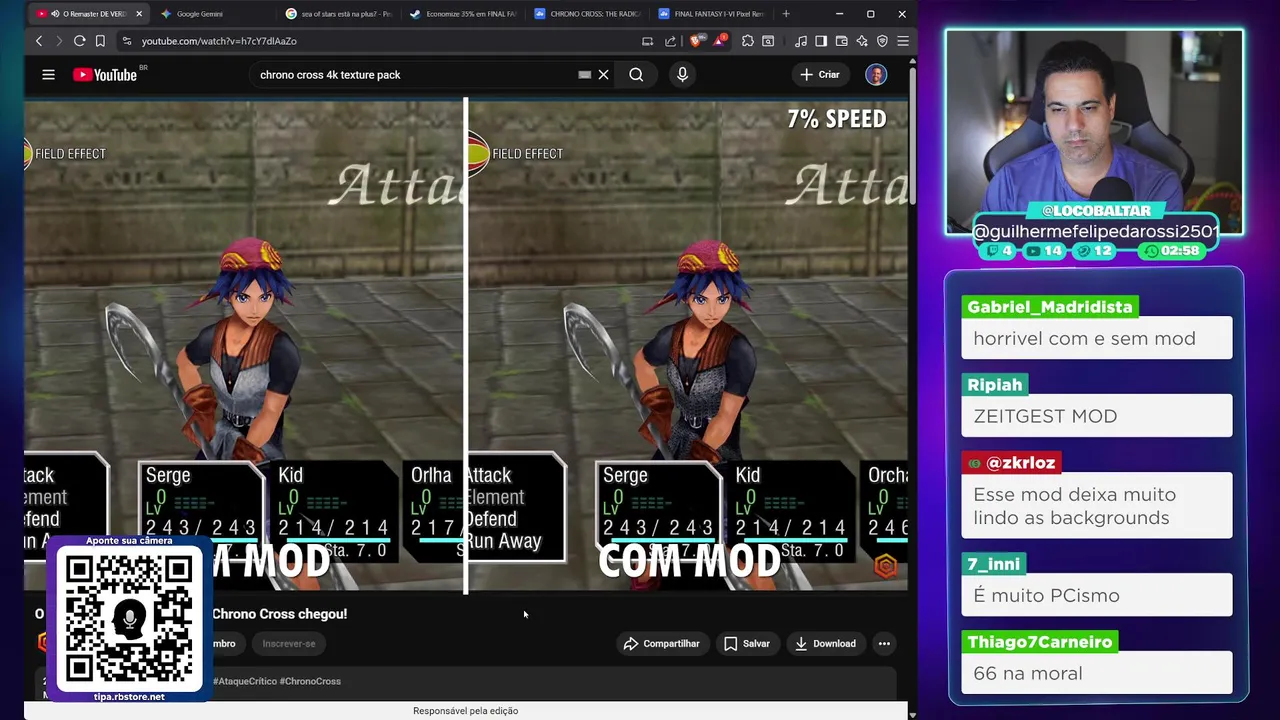Open Leo AI sparkle icon
This screenshot has width=1280, height=720.
point(861,41)
